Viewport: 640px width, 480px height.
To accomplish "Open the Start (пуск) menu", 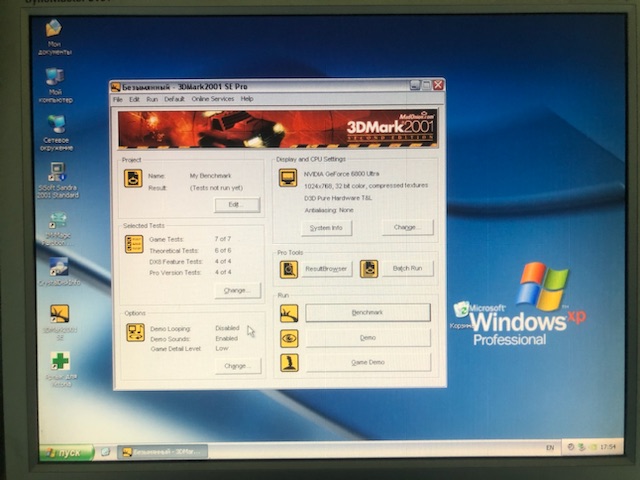I will point(66,453).
